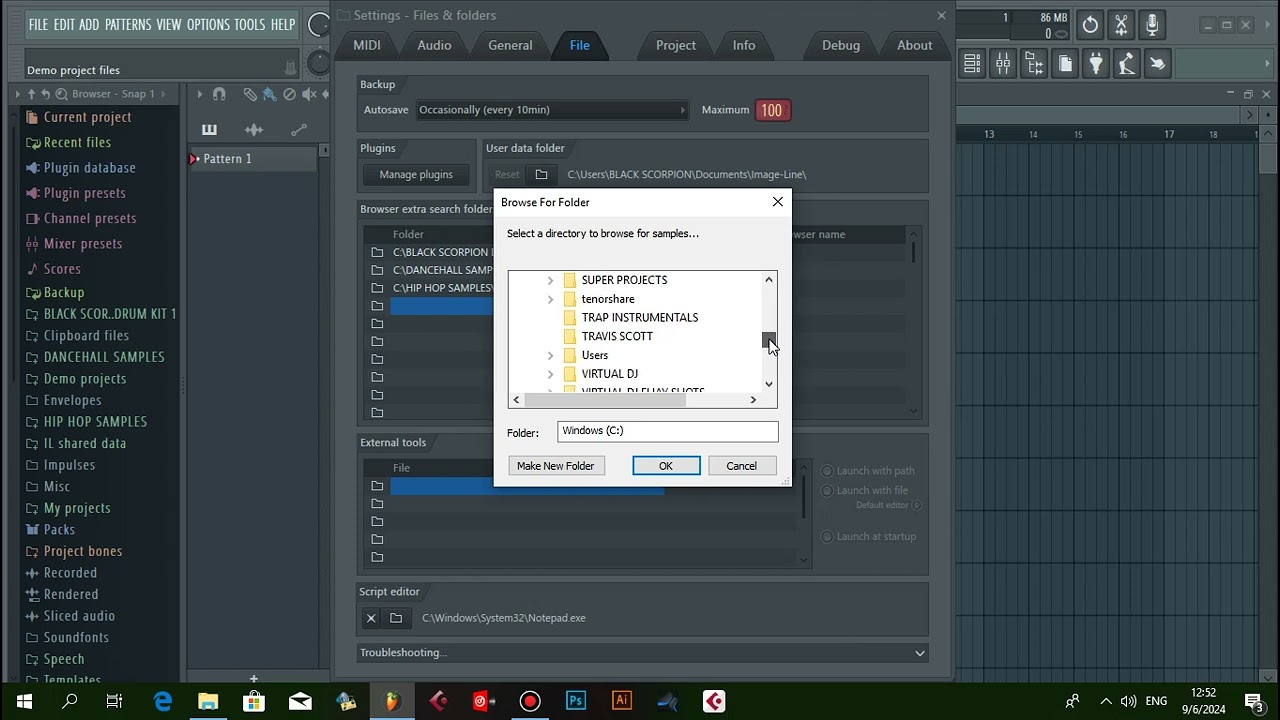Click Cancel in Browse For Folder dialog
This screenshot has height=720, width=1280.
pos(741,466)
